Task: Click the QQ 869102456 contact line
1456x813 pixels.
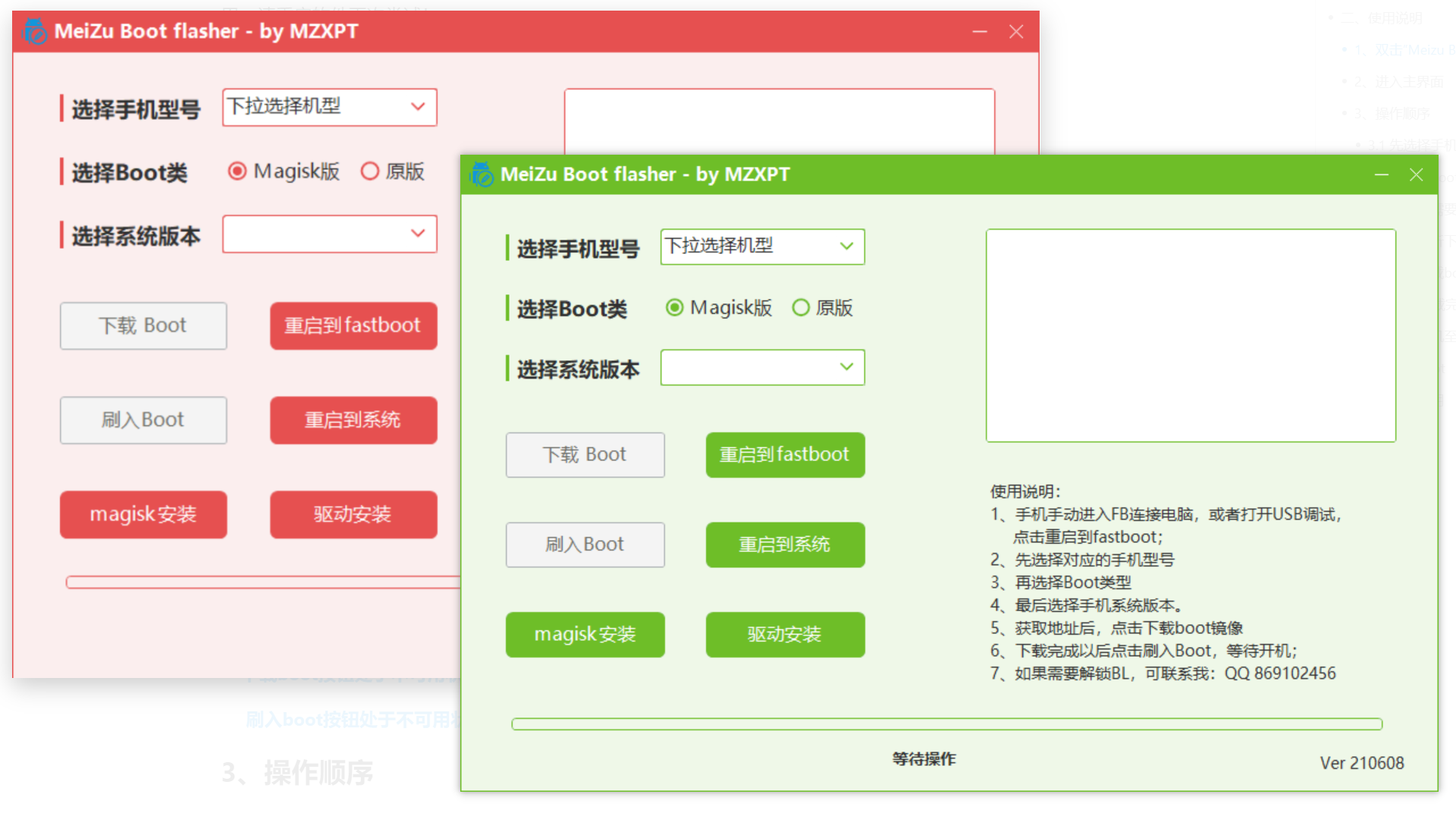Action: [x=1163, y=673]
